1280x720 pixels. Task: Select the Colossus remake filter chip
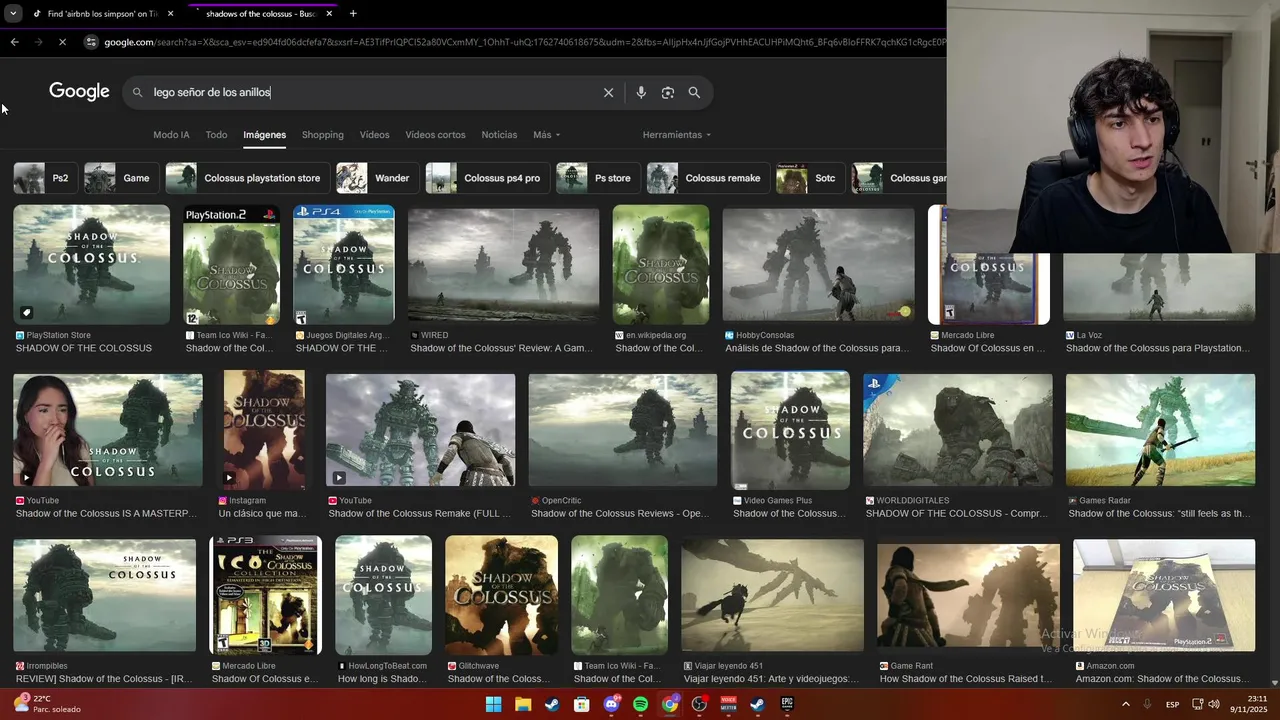[707, 178]
